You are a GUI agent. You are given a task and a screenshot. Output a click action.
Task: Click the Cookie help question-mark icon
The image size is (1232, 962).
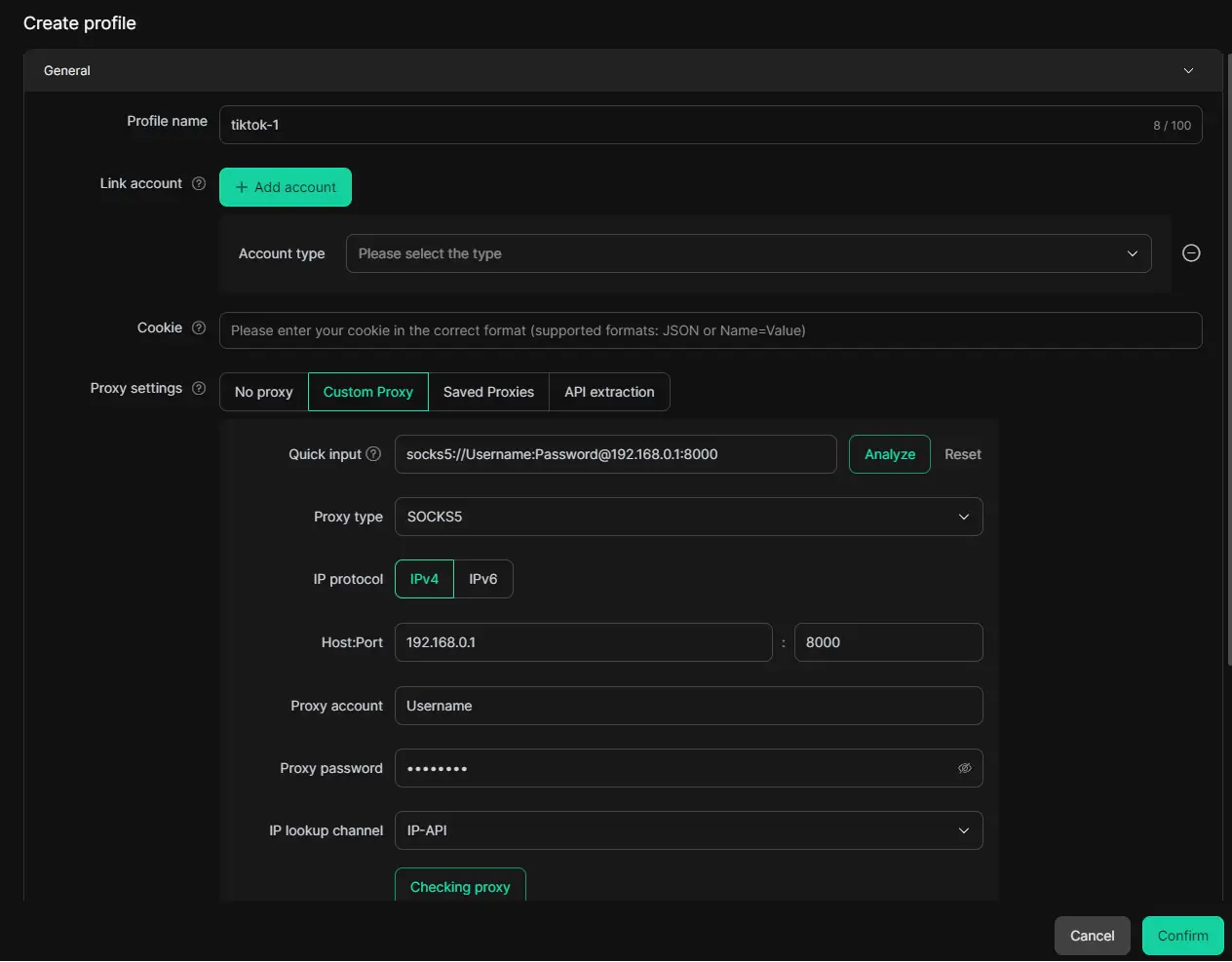[199, 327]
